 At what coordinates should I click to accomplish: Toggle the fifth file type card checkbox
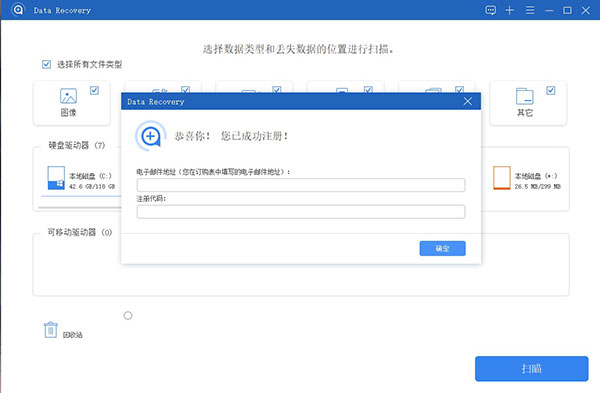click(x=460, y=90)
